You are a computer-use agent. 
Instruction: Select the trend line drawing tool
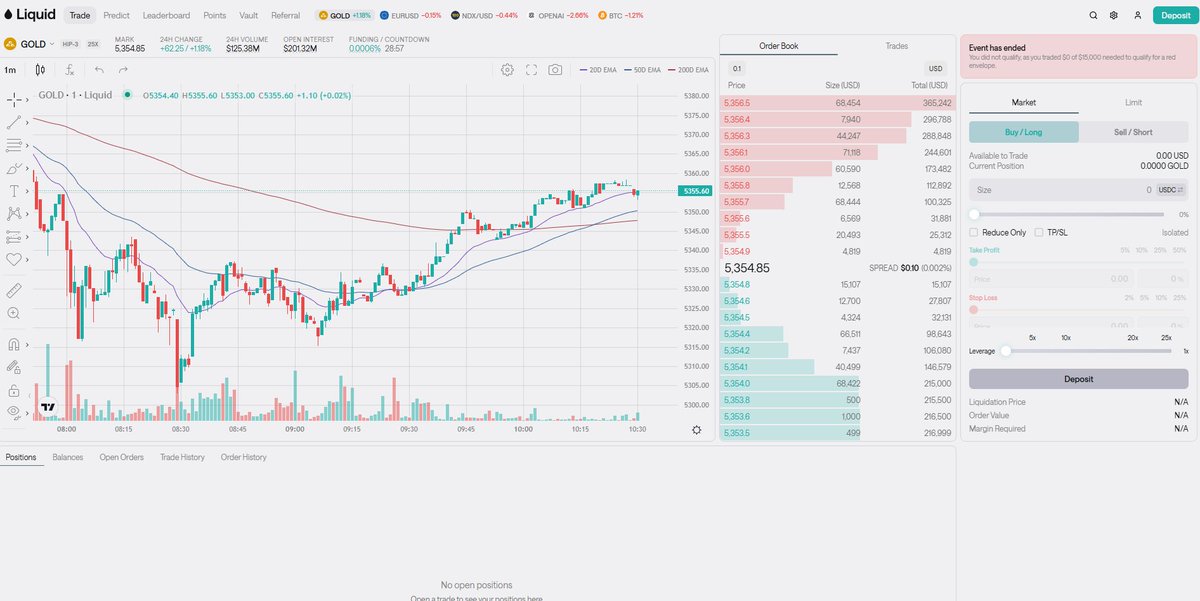(x=14, y=122)
